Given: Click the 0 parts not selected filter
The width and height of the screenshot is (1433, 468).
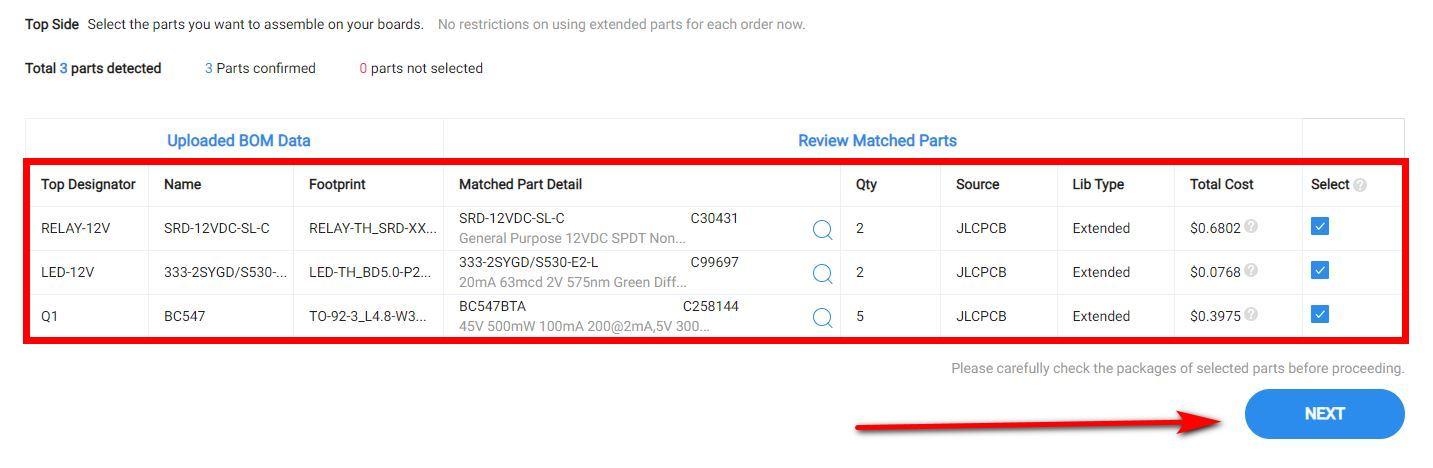Looking at the screenshot, I should click(421, 68).
